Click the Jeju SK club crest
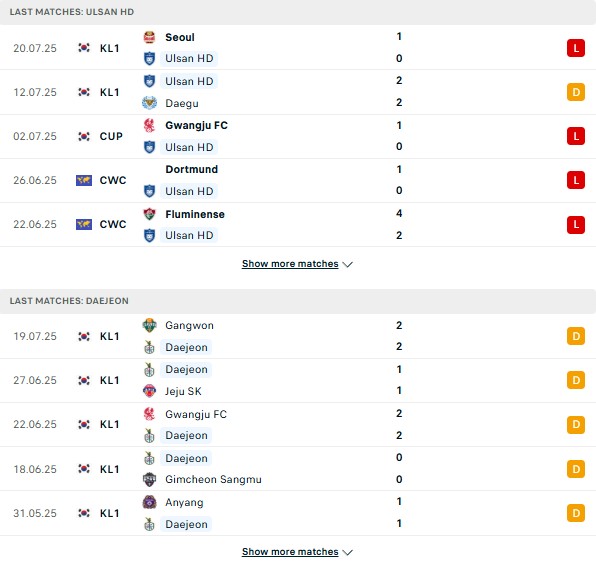This screenshot has width=596, height=570. click(149, 391)
